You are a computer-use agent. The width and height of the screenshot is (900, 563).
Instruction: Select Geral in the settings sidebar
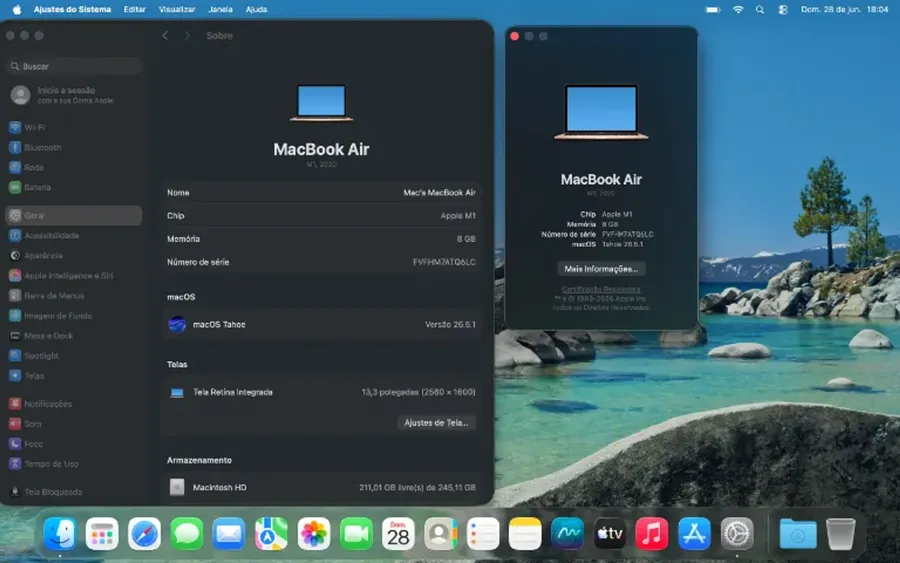pyautogui.click(x=73, y=215)
